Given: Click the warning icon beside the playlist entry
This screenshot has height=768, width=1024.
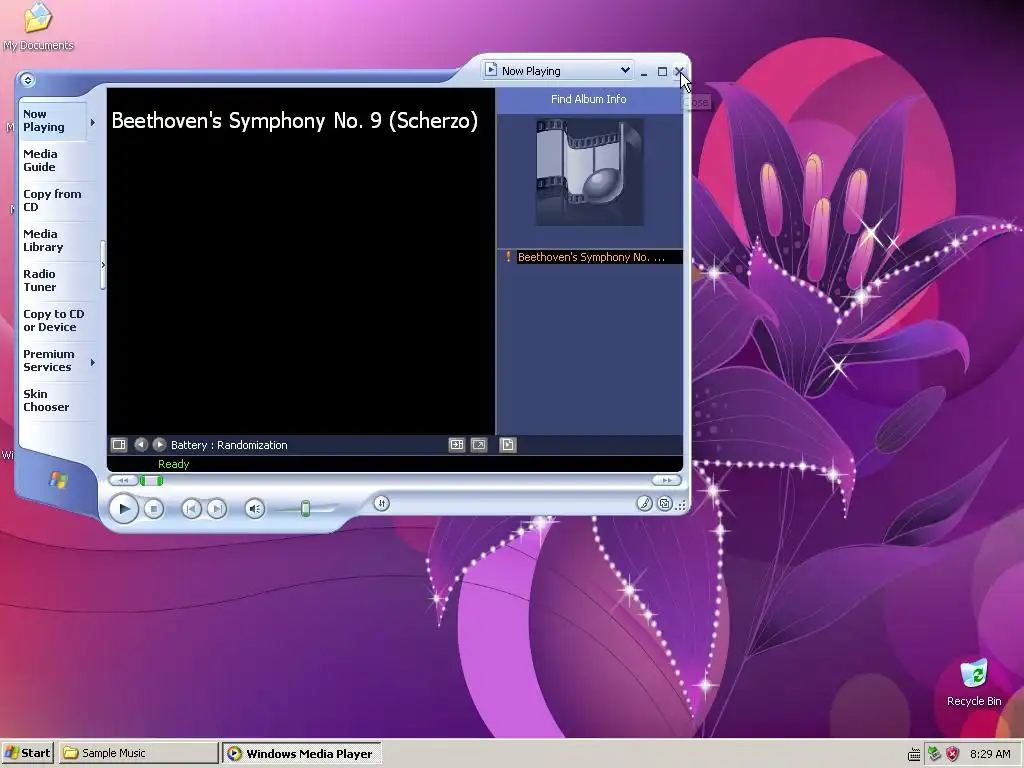Looking at the screenshot, I should point(508,257).
